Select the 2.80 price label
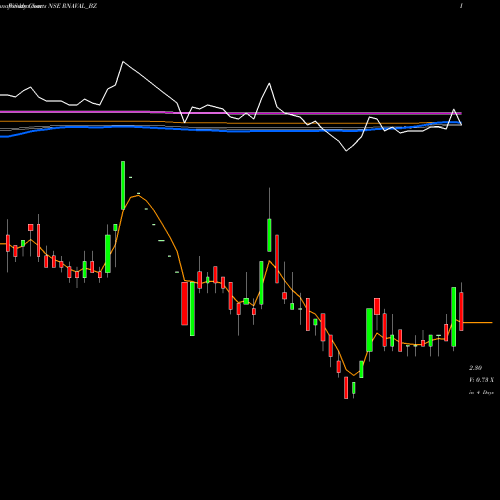The image size is (500, 500). 475,368
